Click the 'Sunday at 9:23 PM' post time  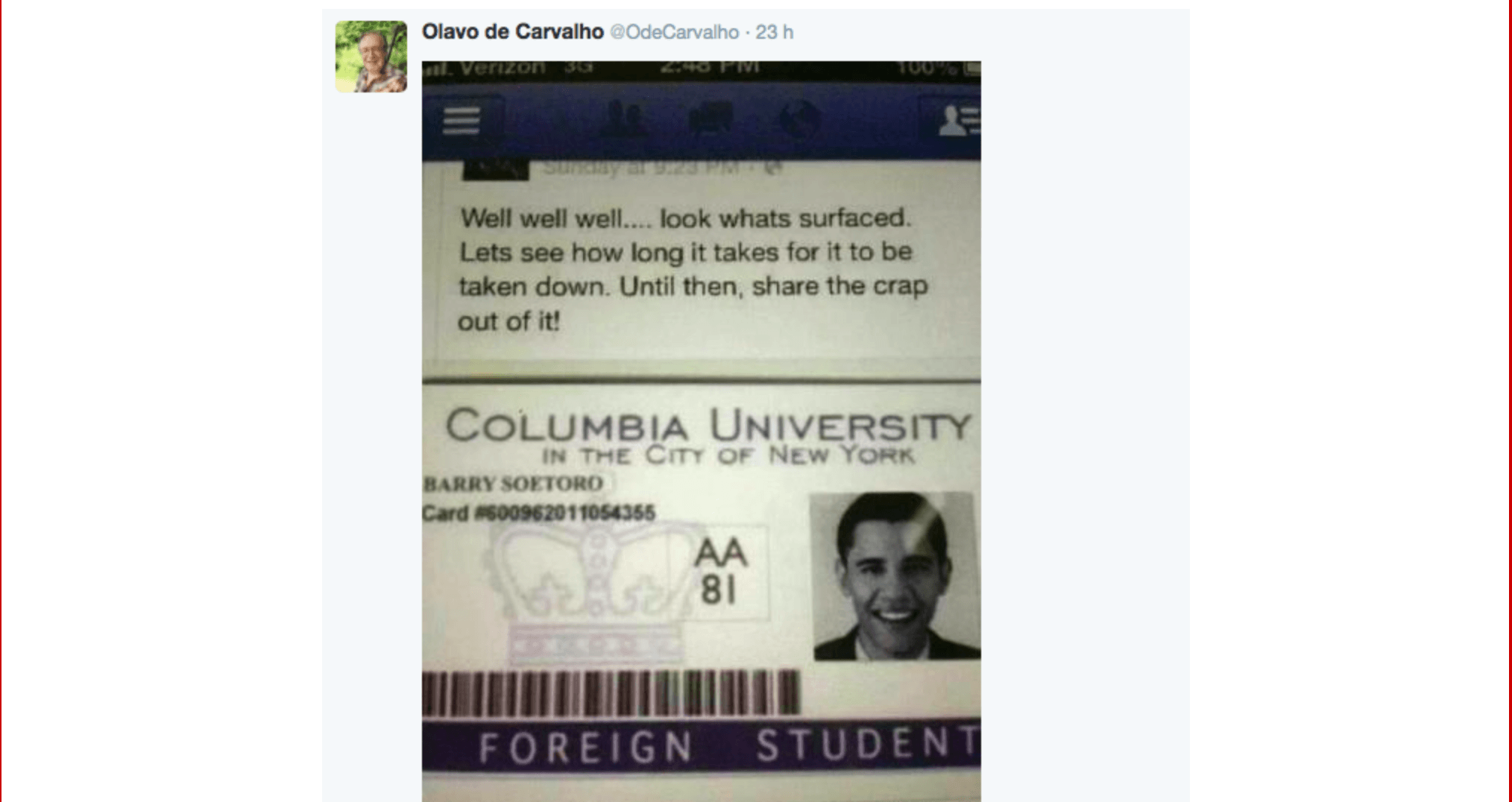[642, 168]
